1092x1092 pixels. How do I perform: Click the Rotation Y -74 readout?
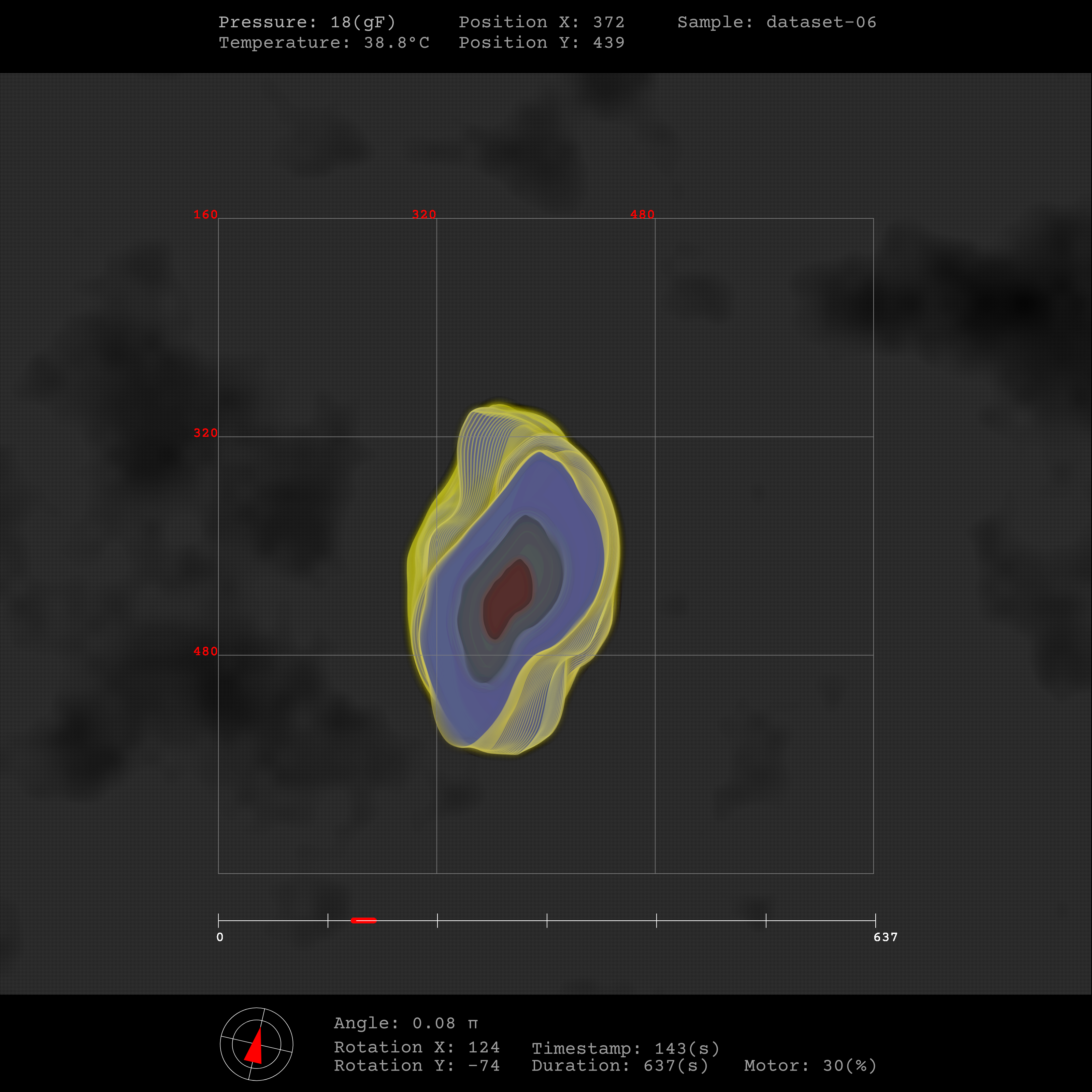click(x=417, y=1065)
